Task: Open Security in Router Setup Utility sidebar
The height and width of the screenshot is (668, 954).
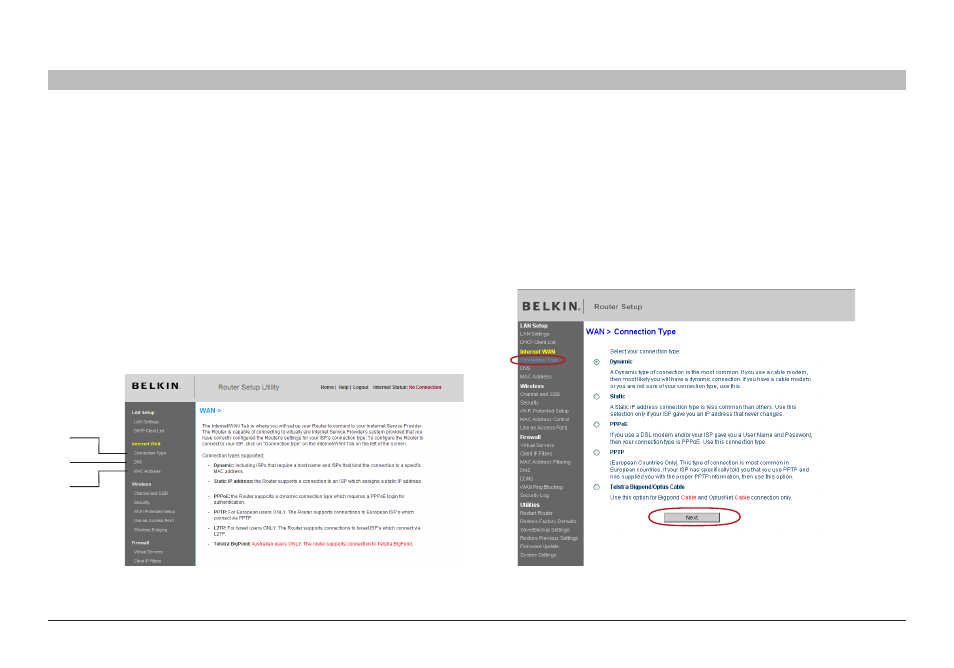Action: [x=142, y=503]
